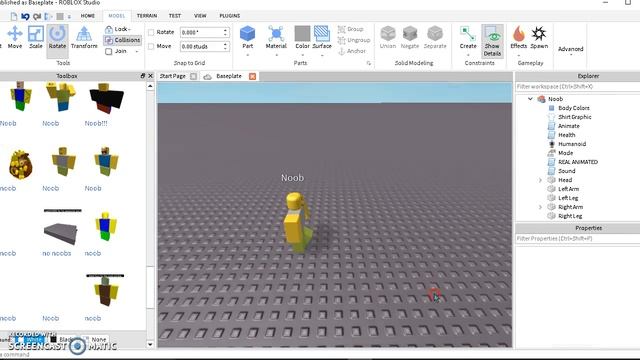Close the Toolbox panel
This screenshot has height=360, width=640.
151,76
